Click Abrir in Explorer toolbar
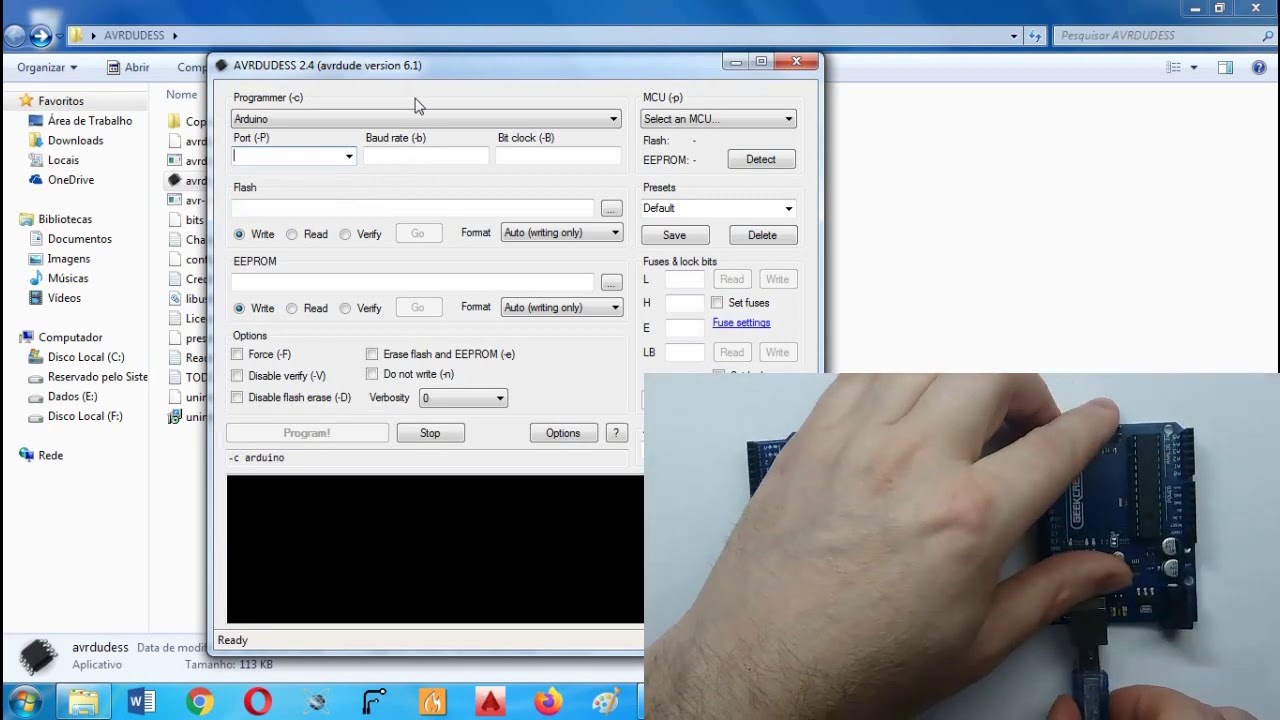1280x720 pixels. 128,67
